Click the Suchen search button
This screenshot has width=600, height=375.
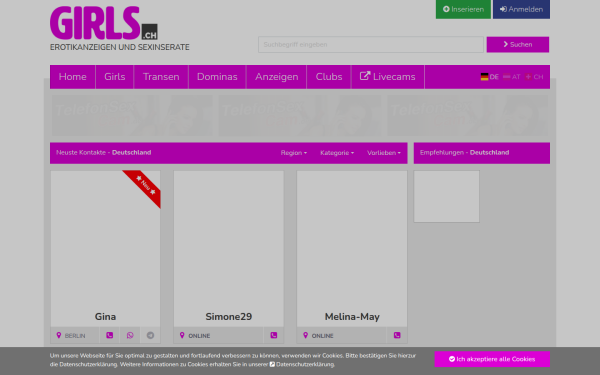[518, 44]
